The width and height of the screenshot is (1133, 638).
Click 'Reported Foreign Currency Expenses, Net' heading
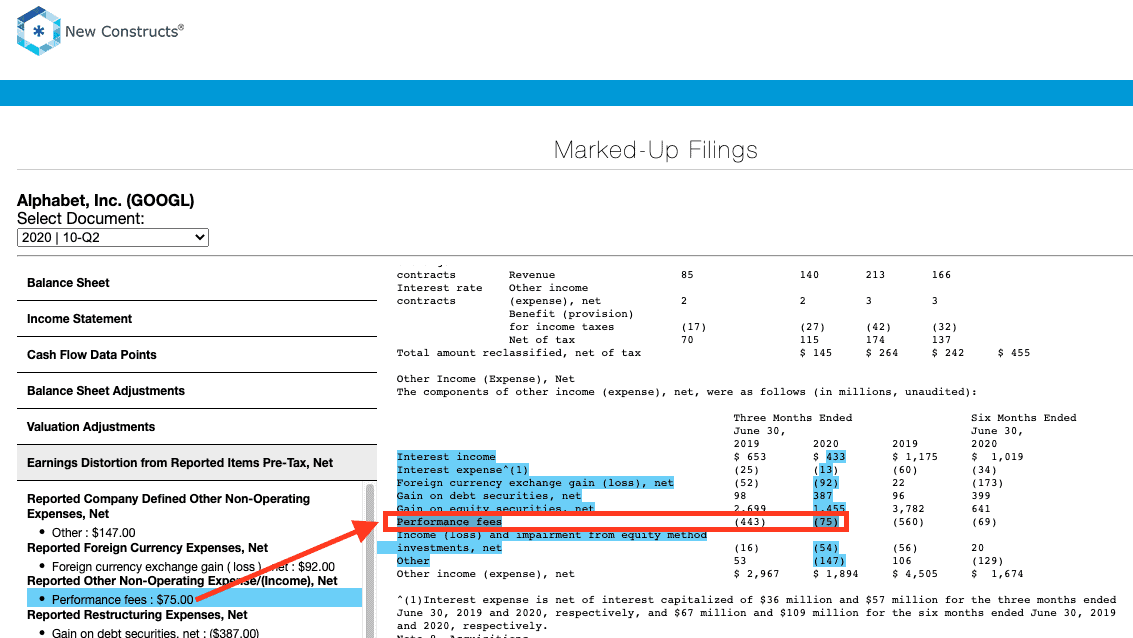click(x=147, y=548)
